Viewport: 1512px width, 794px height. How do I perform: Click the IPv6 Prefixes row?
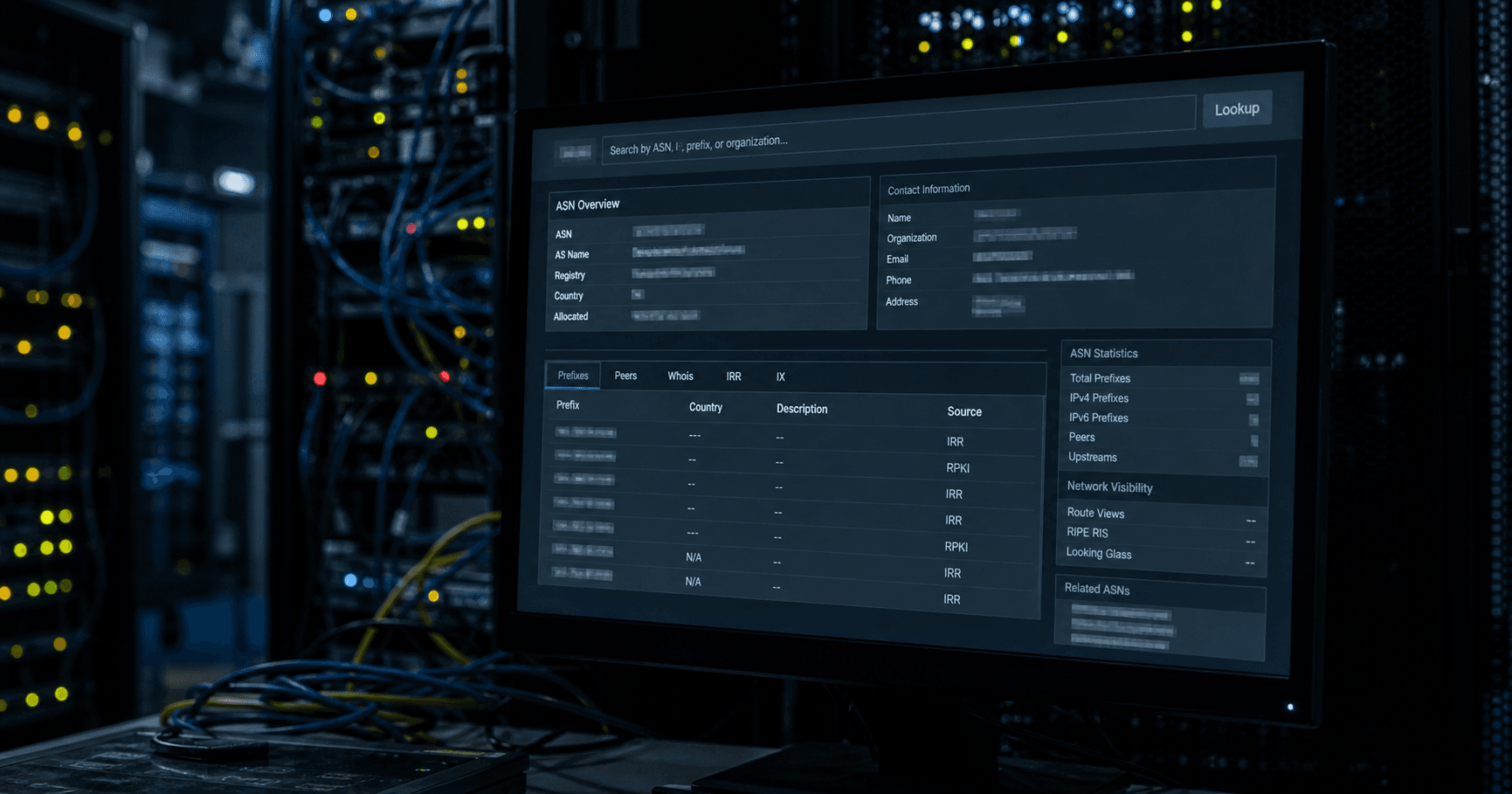click(1164, 418)
